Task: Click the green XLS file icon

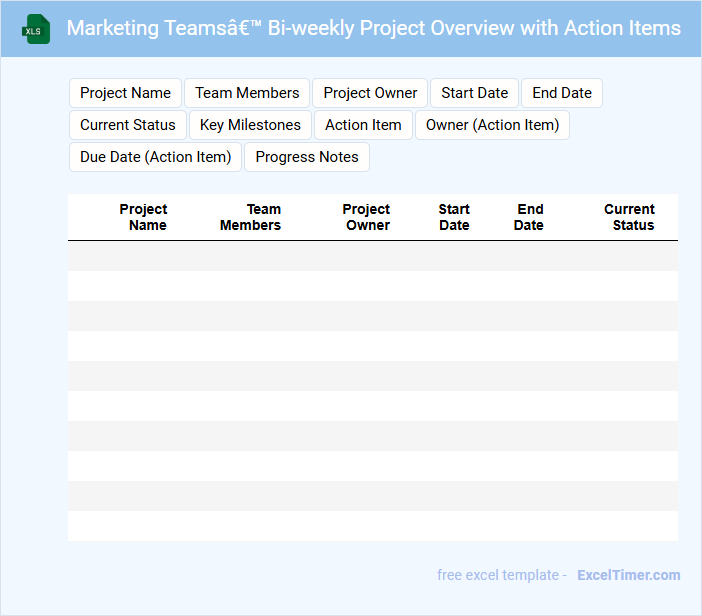Action: (36, 29)
